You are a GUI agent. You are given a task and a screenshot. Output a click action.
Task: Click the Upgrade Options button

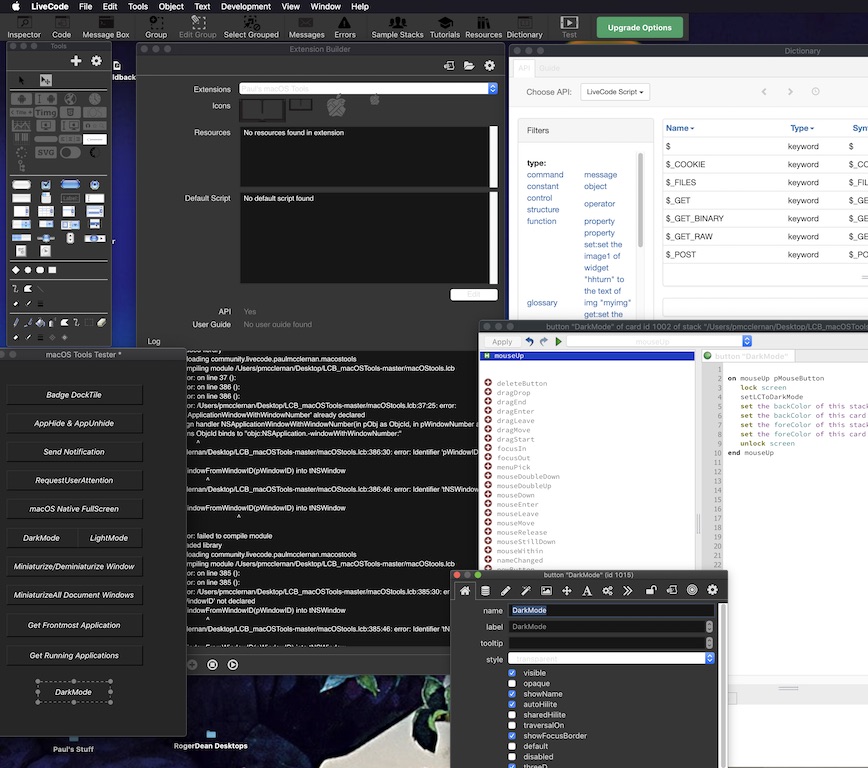pos(640,27)
